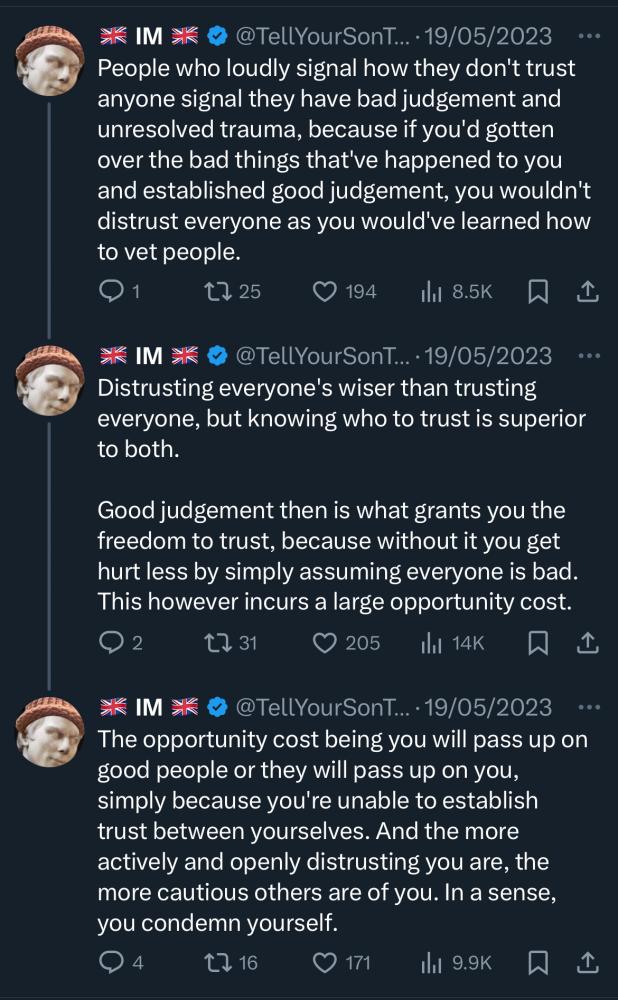Open more options on third tweet

point(589,707)
